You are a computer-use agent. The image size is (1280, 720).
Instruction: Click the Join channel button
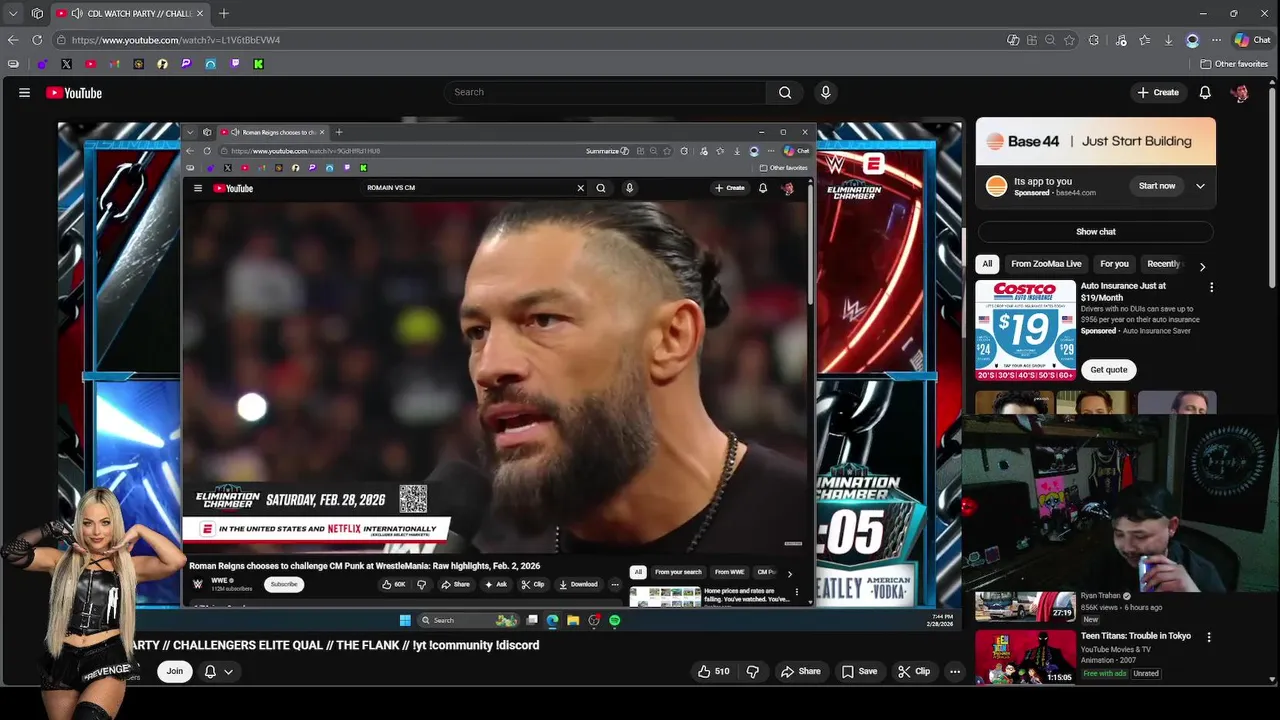coord(175,671)
